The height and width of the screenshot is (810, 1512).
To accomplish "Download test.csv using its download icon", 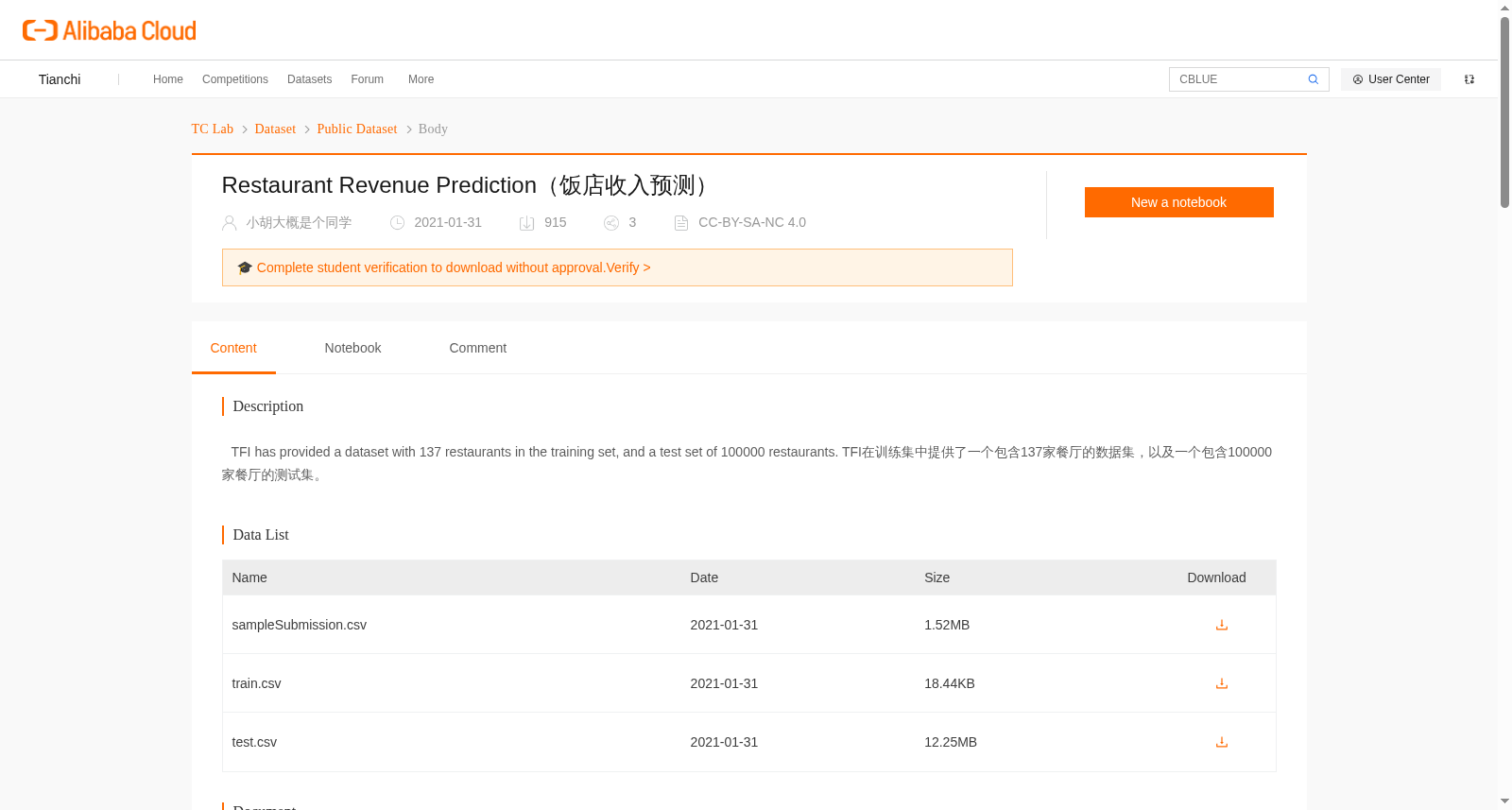I will pos(1222,742).
